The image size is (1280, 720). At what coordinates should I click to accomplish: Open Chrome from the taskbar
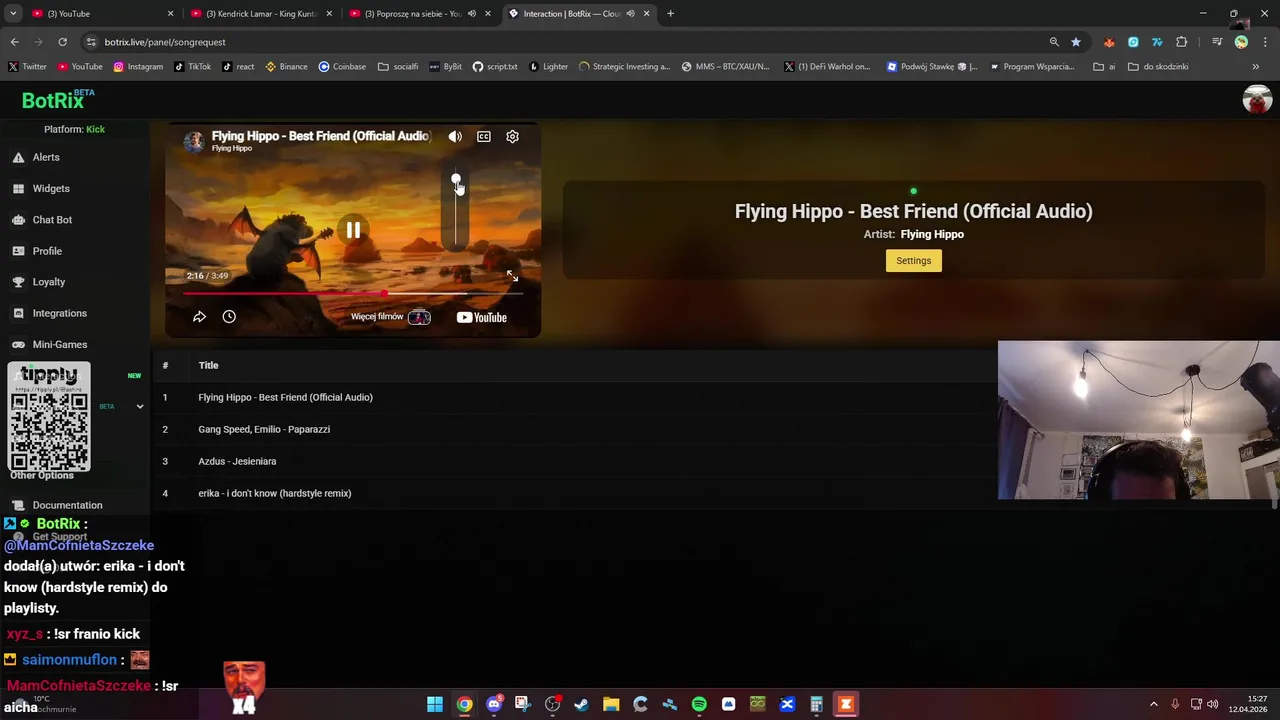pos(464,704)
